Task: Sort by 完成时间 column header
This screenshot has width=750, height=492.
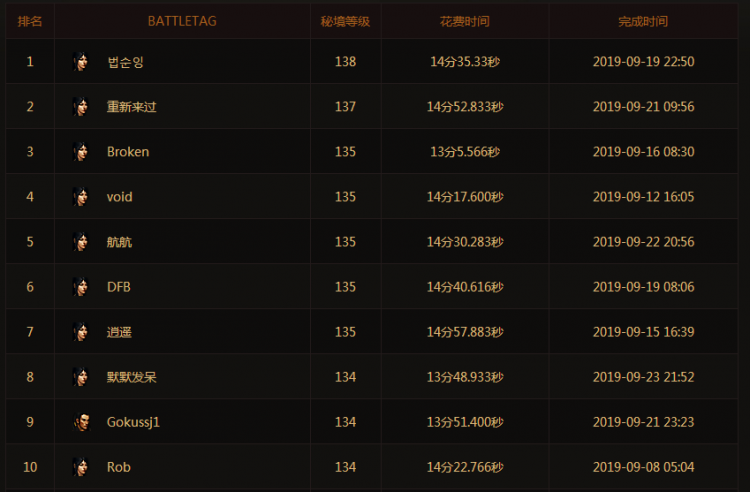Action: pyautogui.click(x=643, y=21)
